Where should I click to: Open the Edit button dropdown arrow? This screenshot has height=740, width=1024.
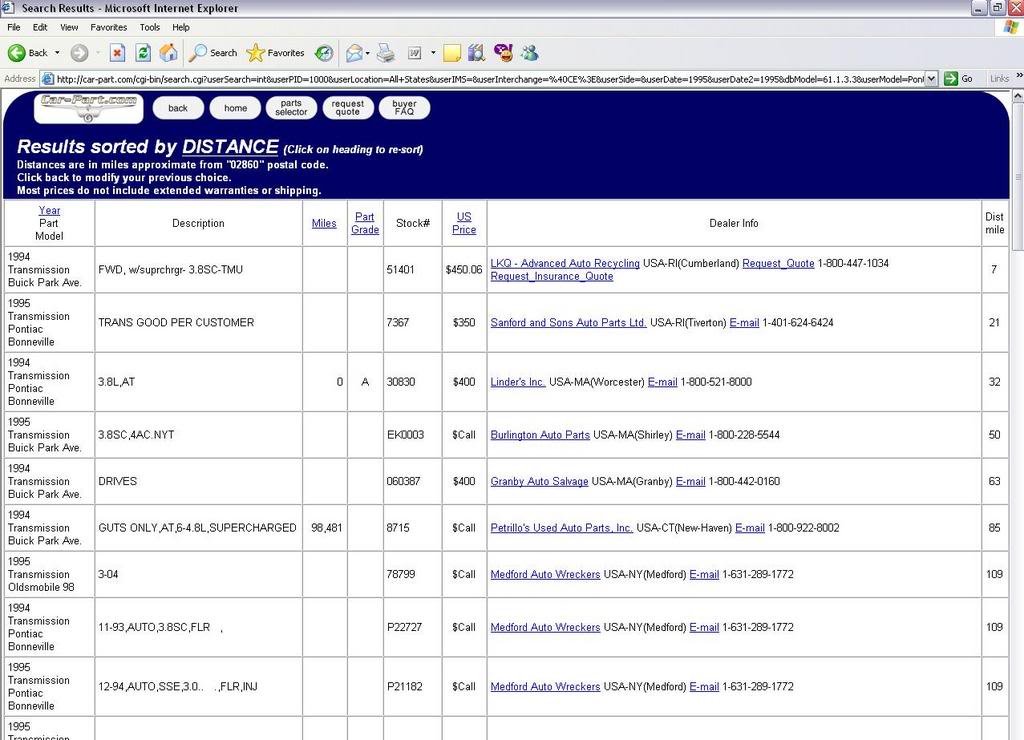pos(432,53)
